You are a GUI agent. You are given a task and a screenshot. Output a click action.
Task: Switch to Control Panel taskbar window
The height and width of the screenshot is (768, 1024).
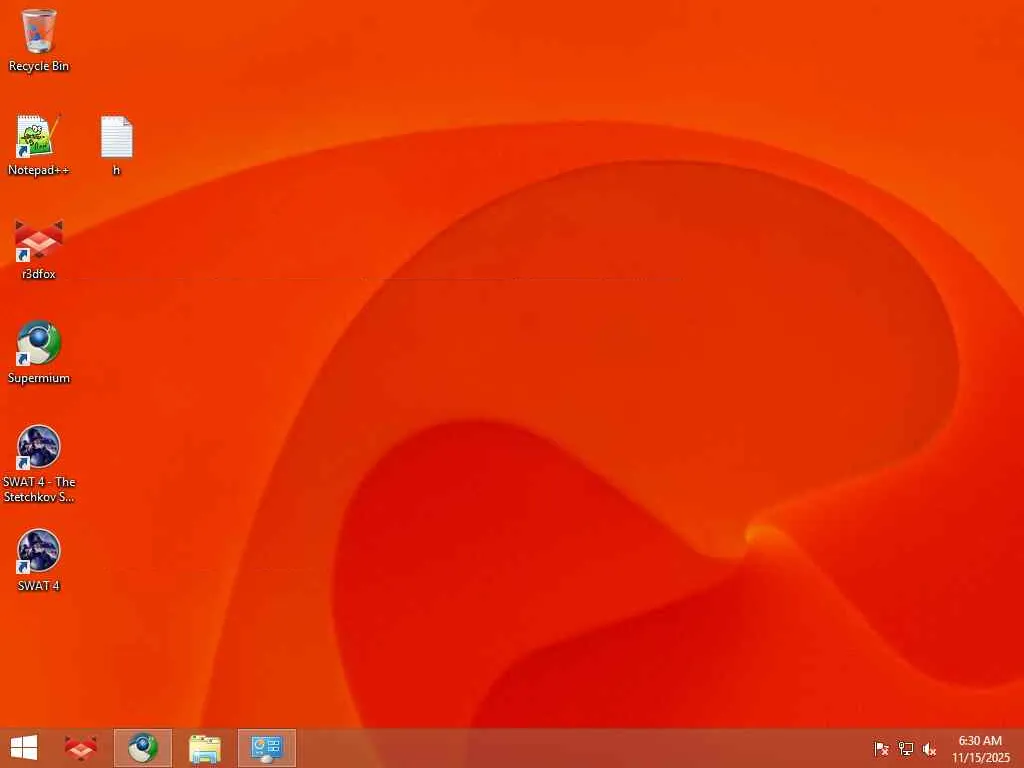click(x=266, y=748)
